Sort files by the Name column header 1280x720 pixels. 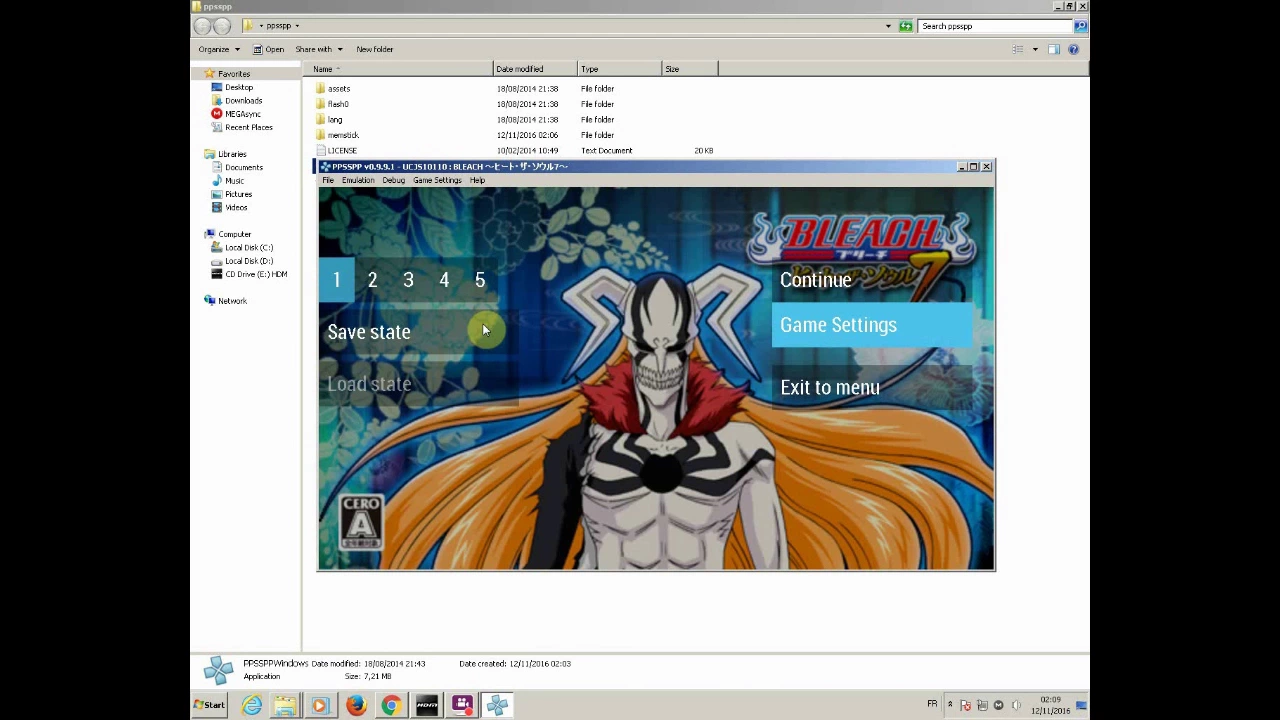pyautogui.click(x=398, y=69)
